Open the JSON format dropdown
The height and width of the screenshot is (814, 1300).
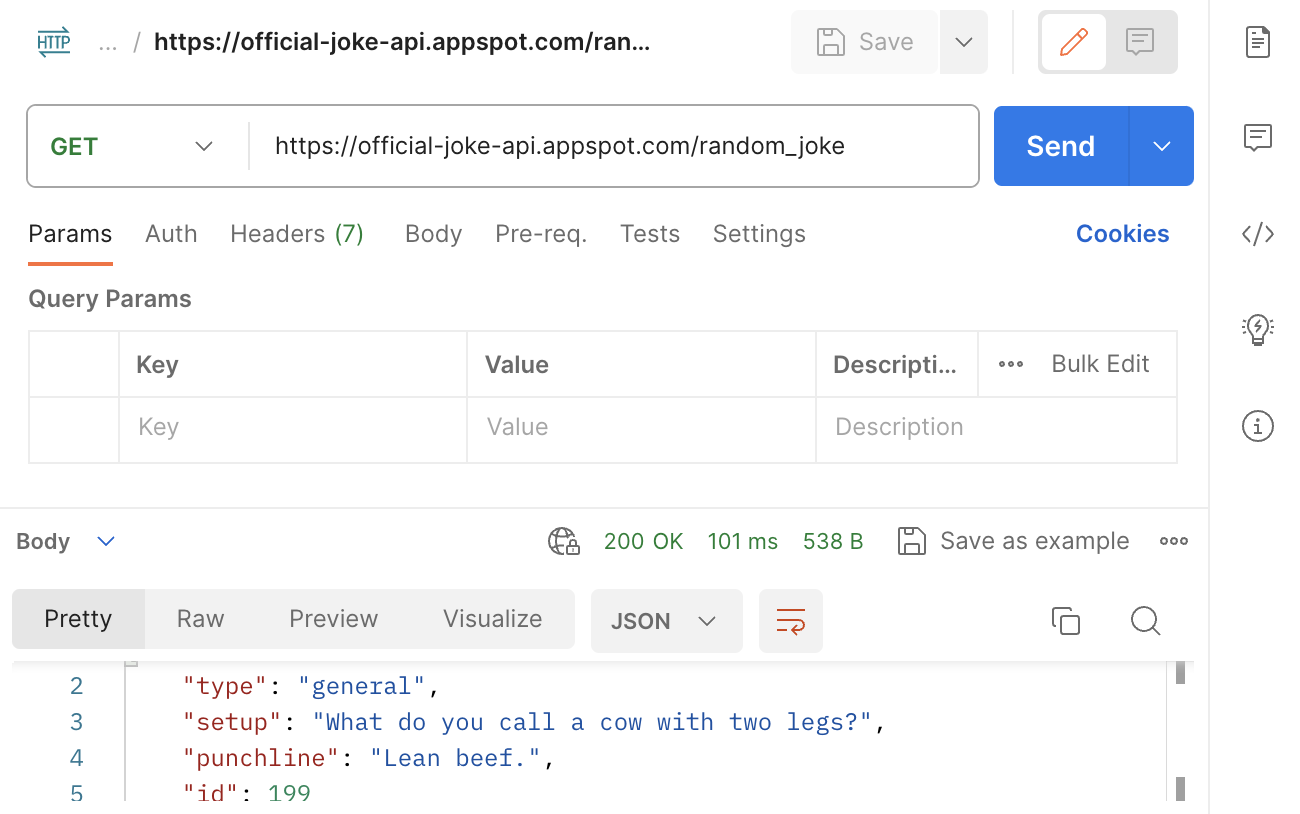click(x=666, y=621)
